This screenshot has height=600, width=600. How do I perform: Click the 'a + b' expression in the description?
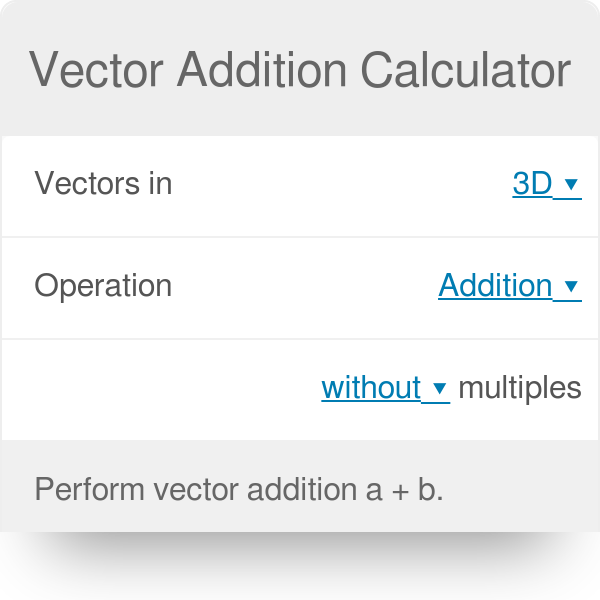tap(402, 490)
